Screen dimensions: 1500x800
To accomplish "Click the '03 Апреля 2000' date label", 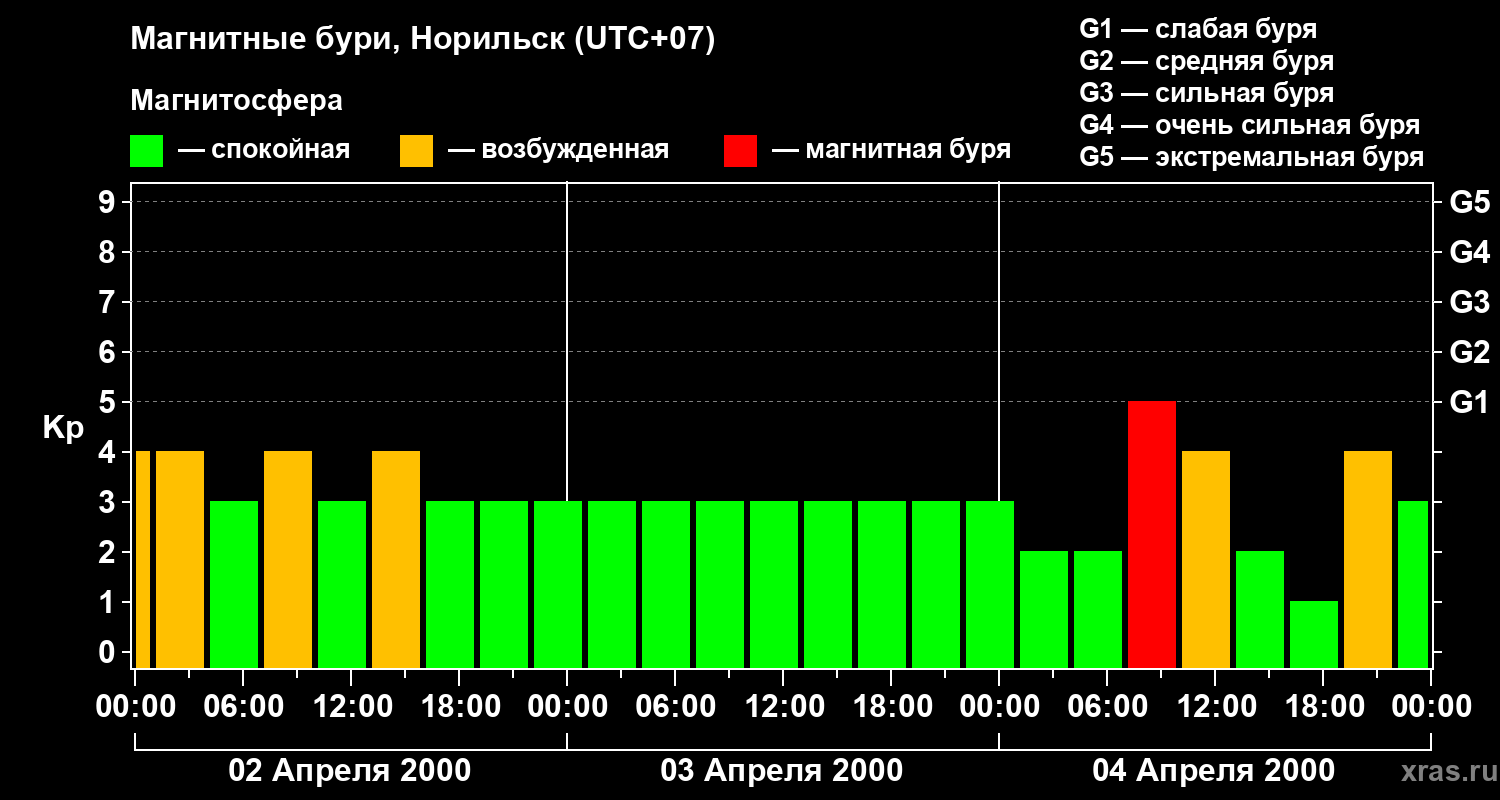I will coord(782,771).
